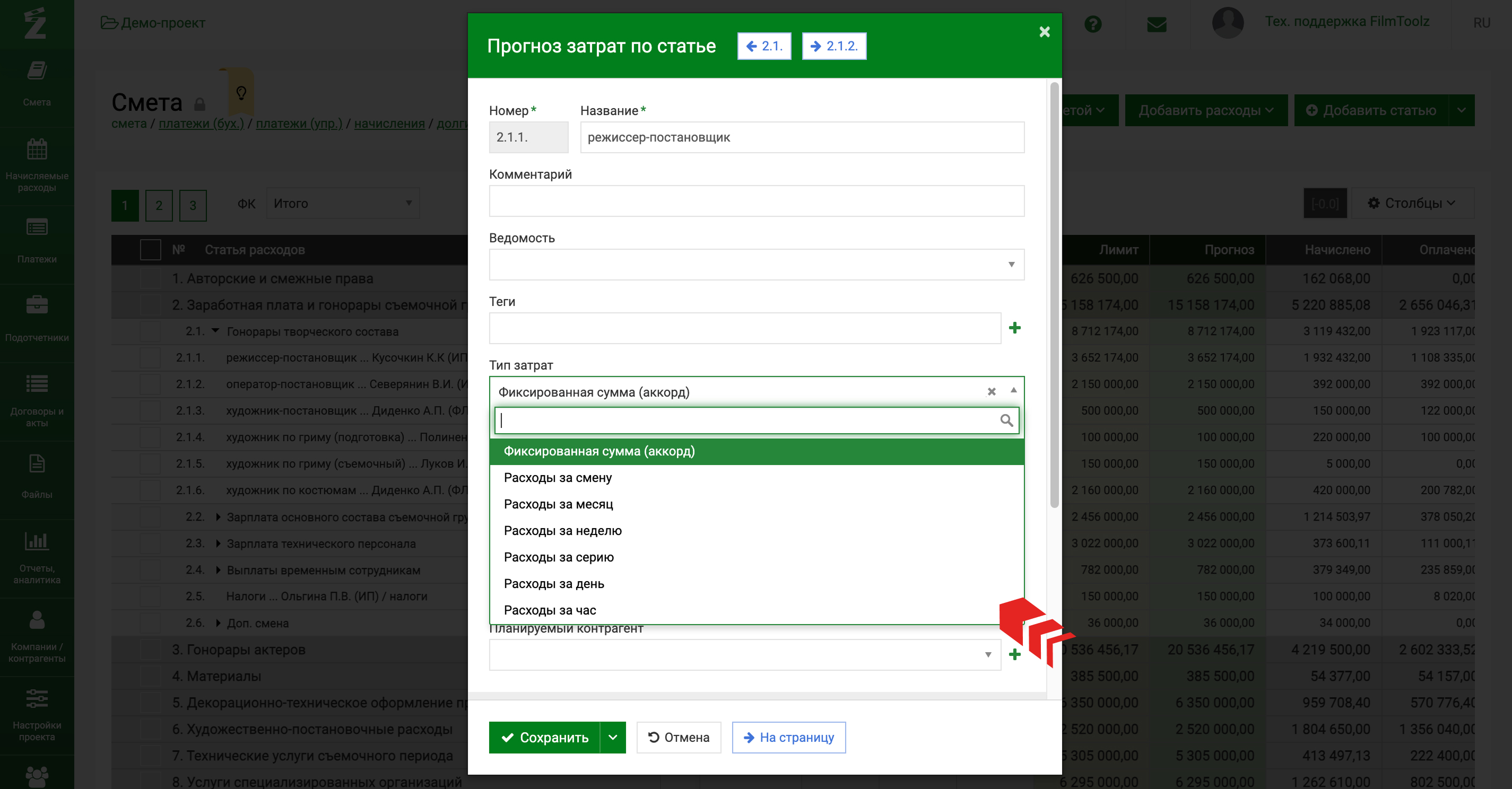Tick checkbox for row 2.2. Зарплата основного состава

click(x=150, y=516)
